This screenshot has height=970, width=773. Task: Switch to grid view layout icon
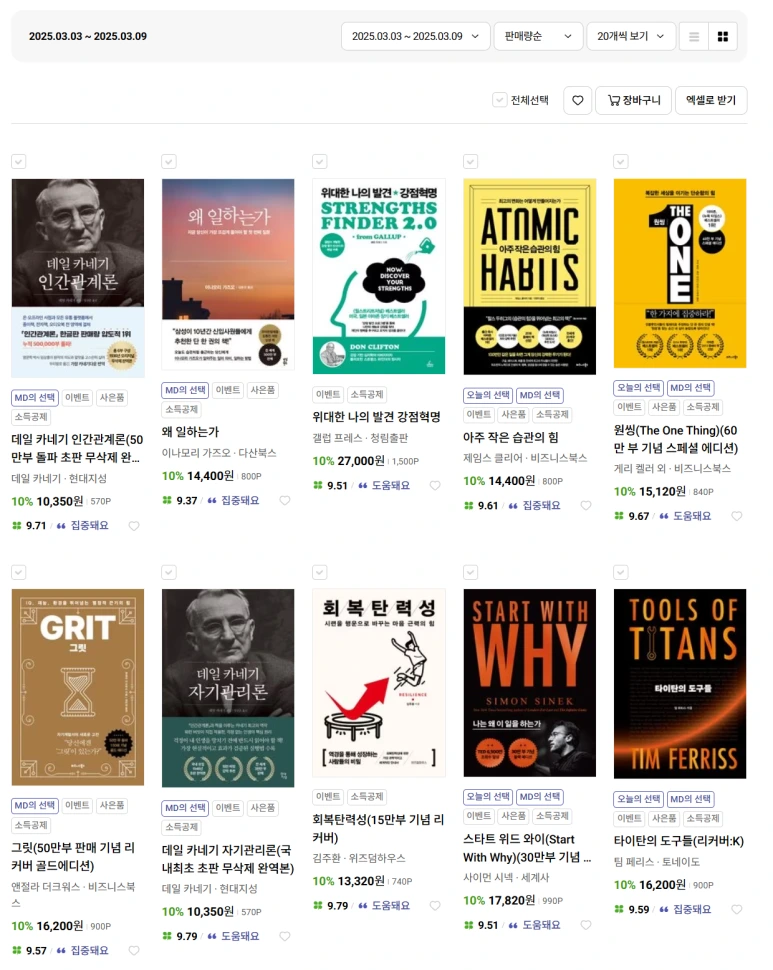(x=722, y=36)
